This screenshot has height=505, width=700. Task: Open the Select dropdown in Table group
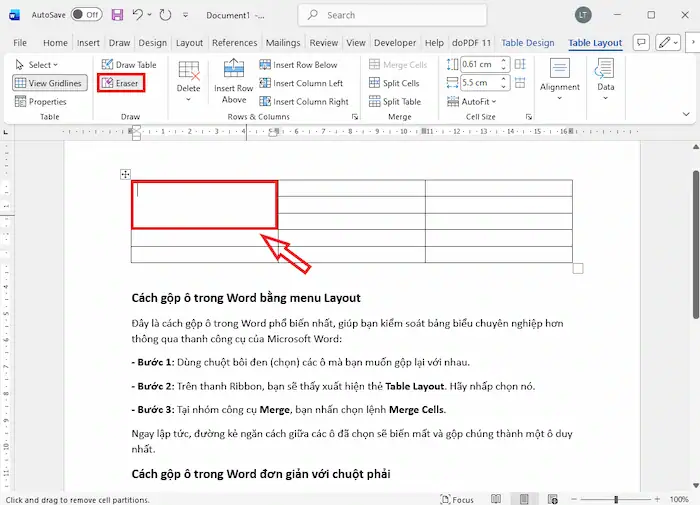[38, 65]
